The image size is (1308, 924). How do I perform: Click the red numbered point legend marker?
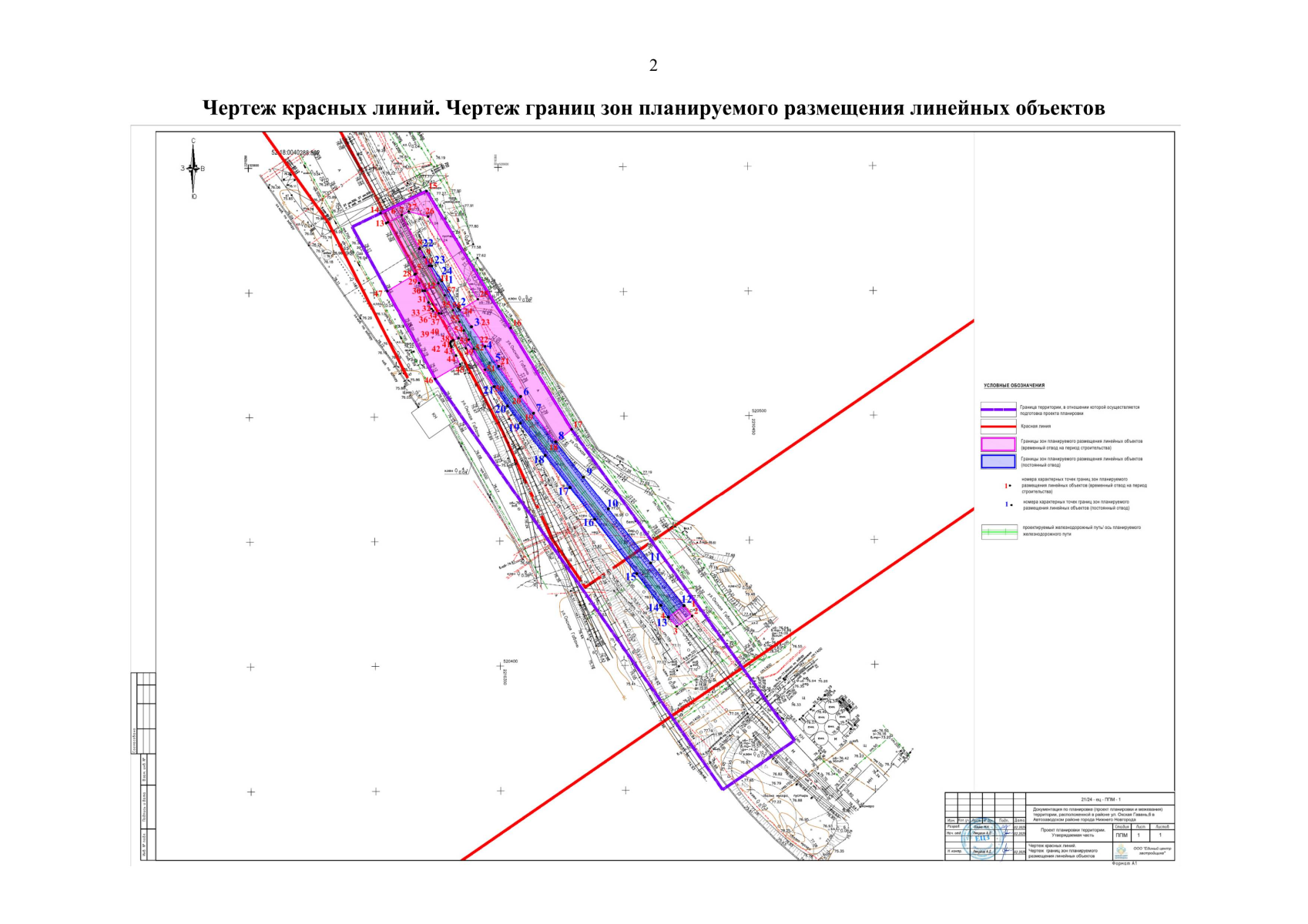1008,486
